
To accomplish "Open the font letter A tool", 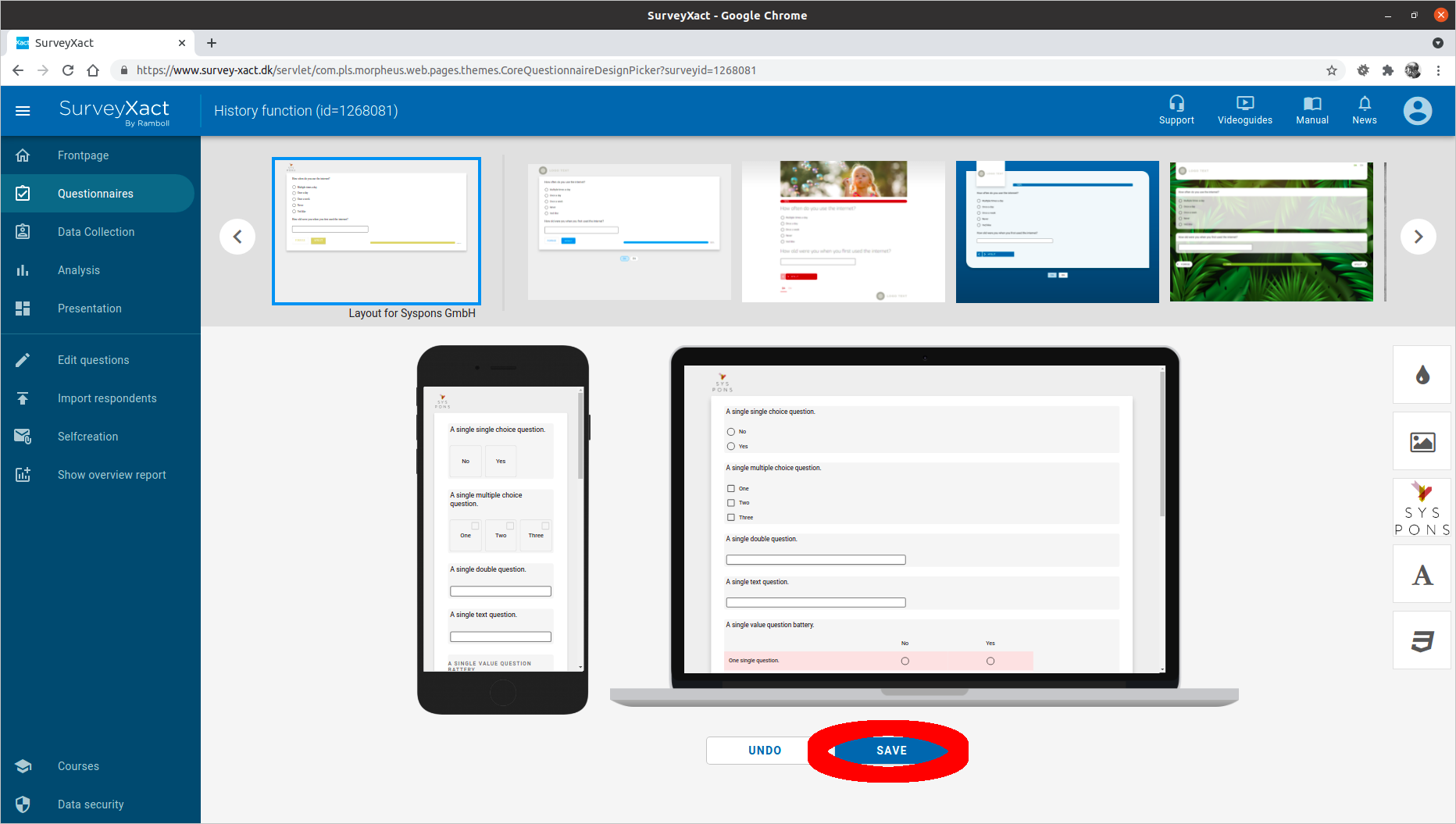I will point(1422,574).
